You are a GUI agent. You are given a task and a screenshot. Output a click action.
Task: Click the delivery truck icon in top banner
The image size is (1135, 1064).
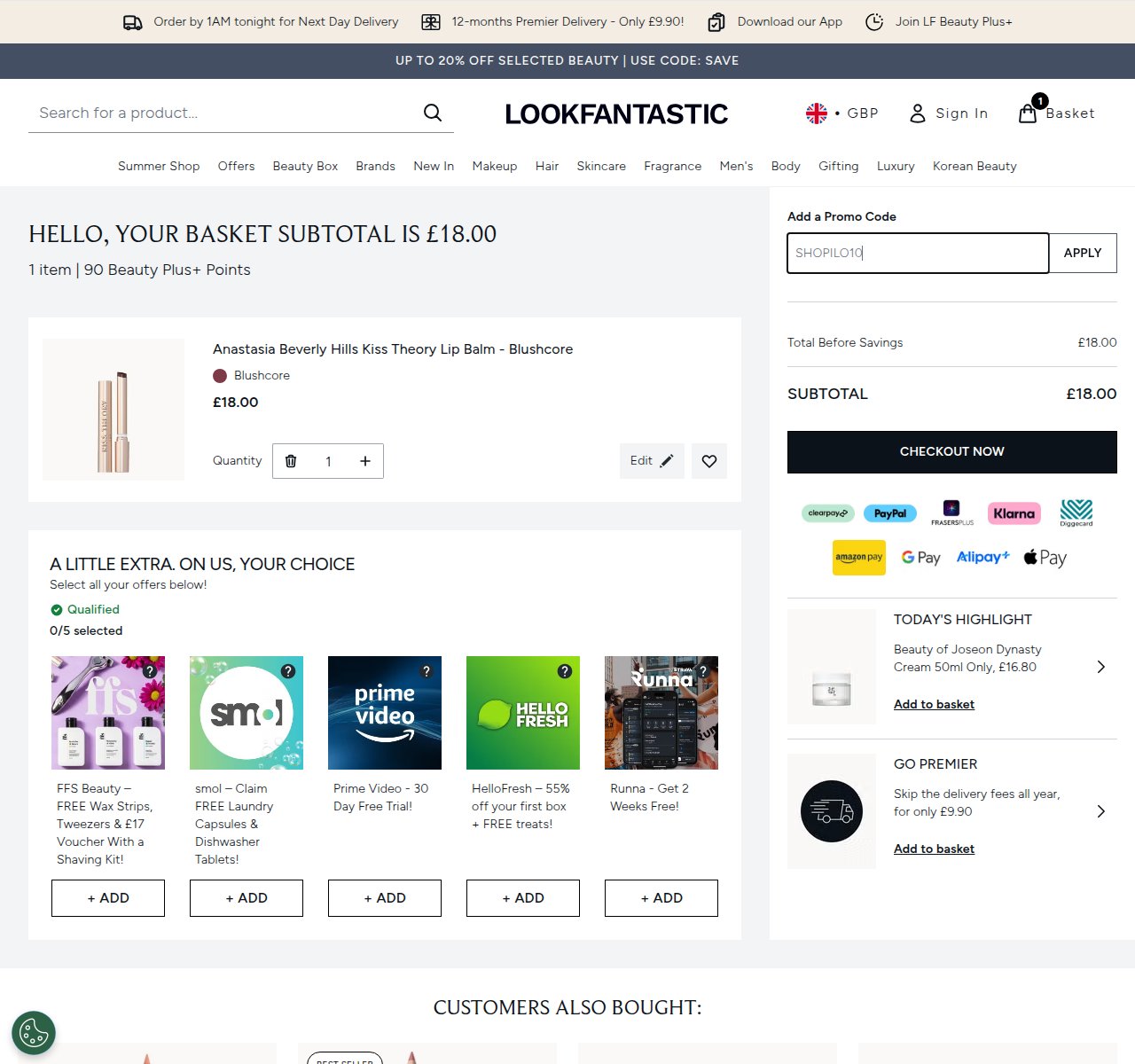132,22
